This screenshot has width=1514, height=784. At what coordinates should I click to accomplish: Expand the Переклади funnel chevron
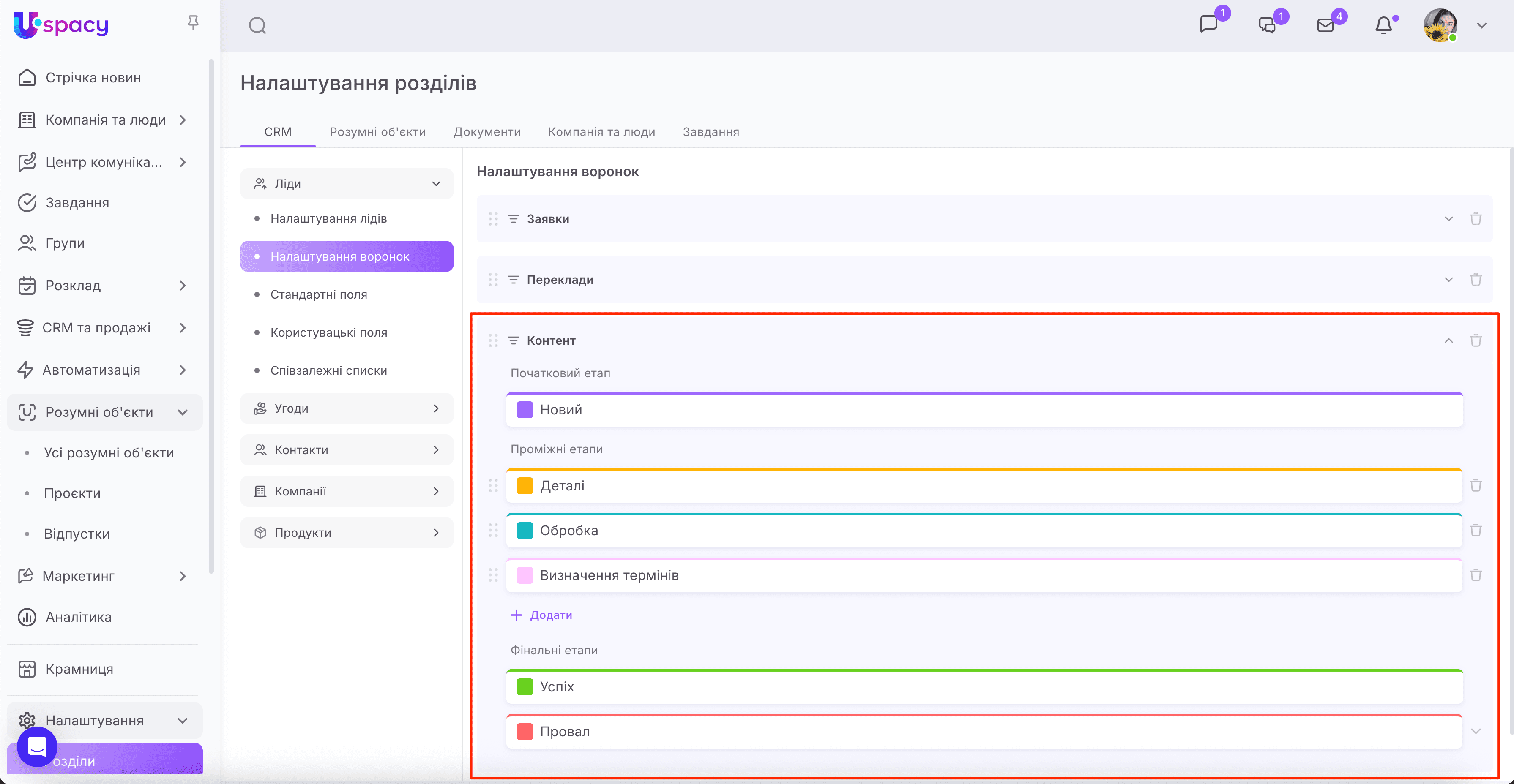[x=1448, y=280]
